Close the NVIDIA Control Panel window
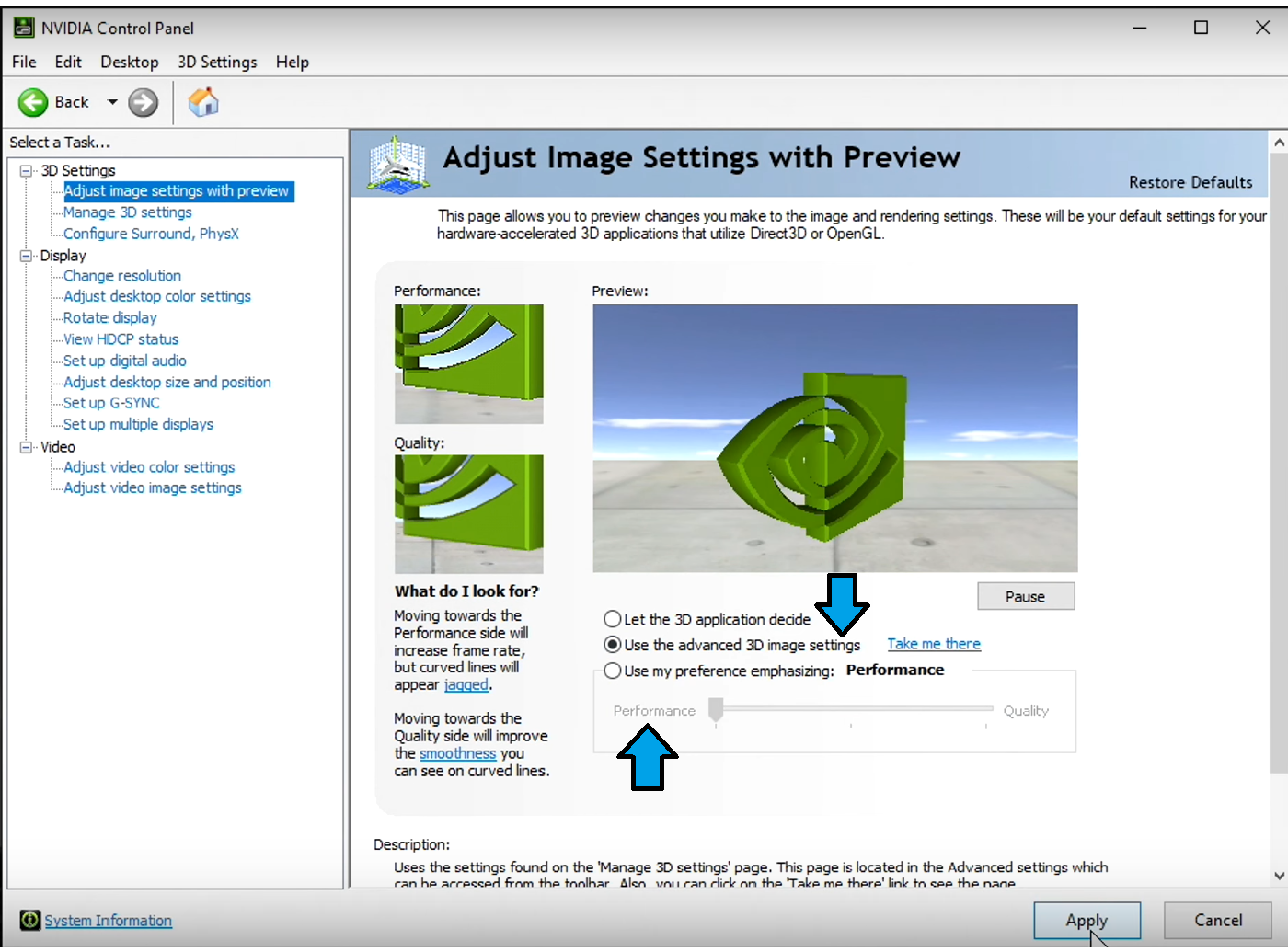Viewport: 1288px width, 952px height. pos(1262,28)
